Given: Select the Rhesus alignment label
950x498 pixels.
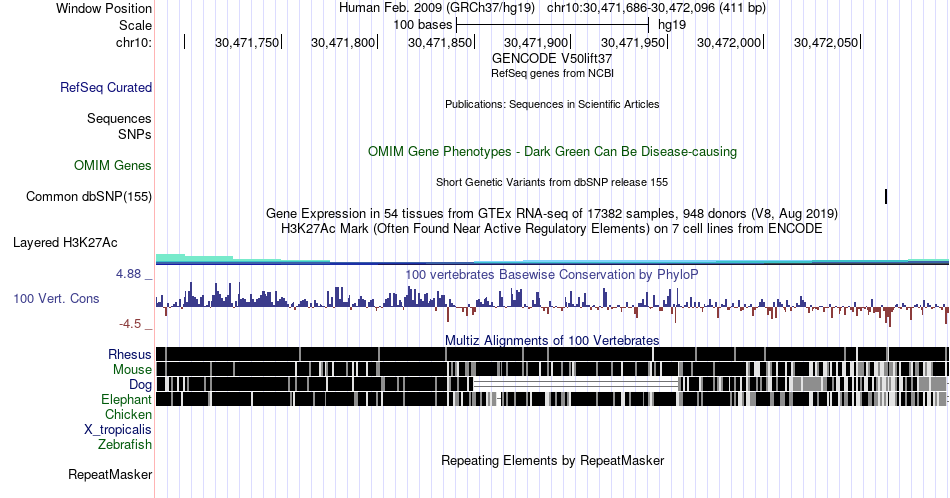Looking at the screenshot, I should (130, 354).
